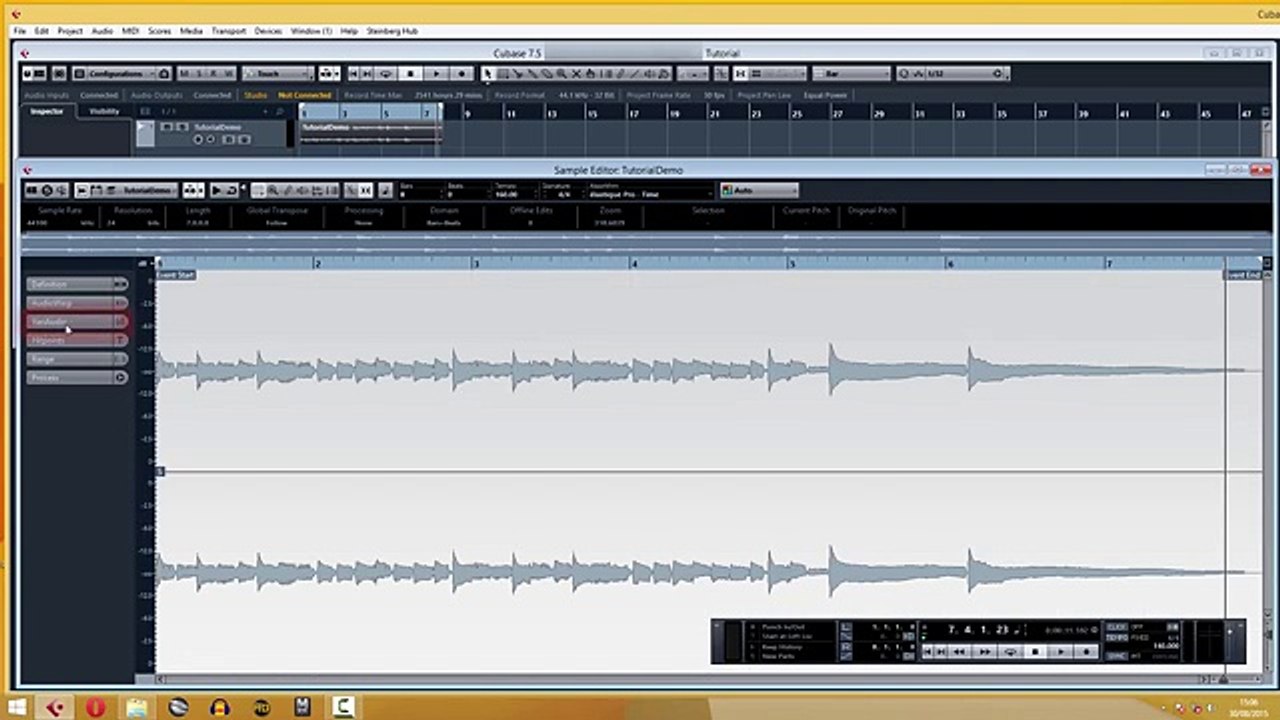Select the Zoom tool in Sample Editor toolbar
The image size is (1280, 720).
[x=273, y=190]
